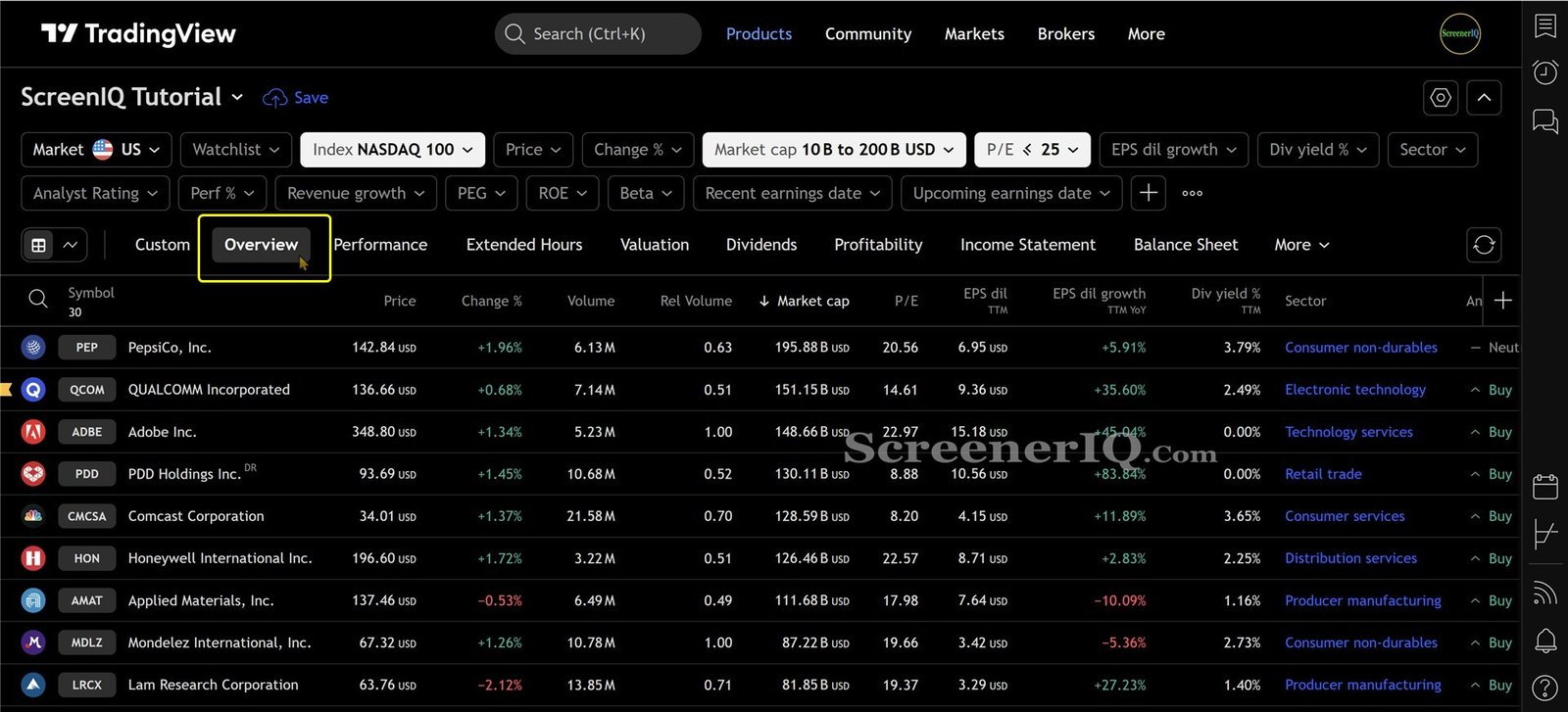Click the QCOM ticker button

coord(87,390)
